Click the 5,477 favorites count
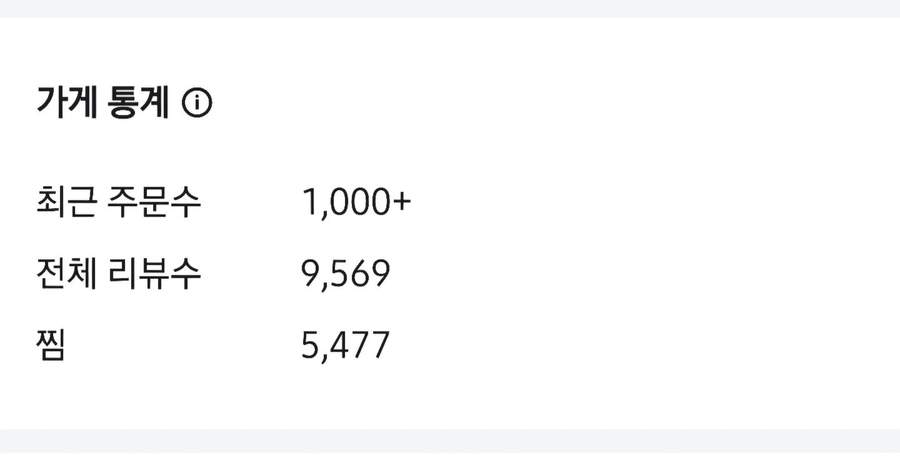900x465 pixels. click(x=345, y=346)
